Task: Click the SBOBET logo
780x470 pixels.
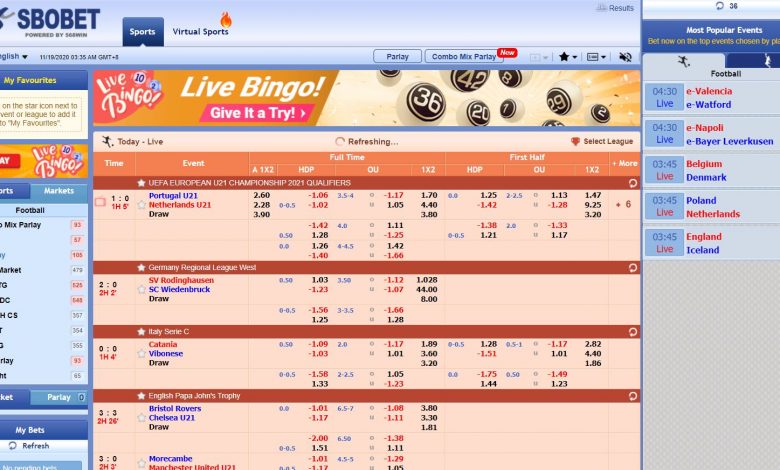Action: [50, 22]
